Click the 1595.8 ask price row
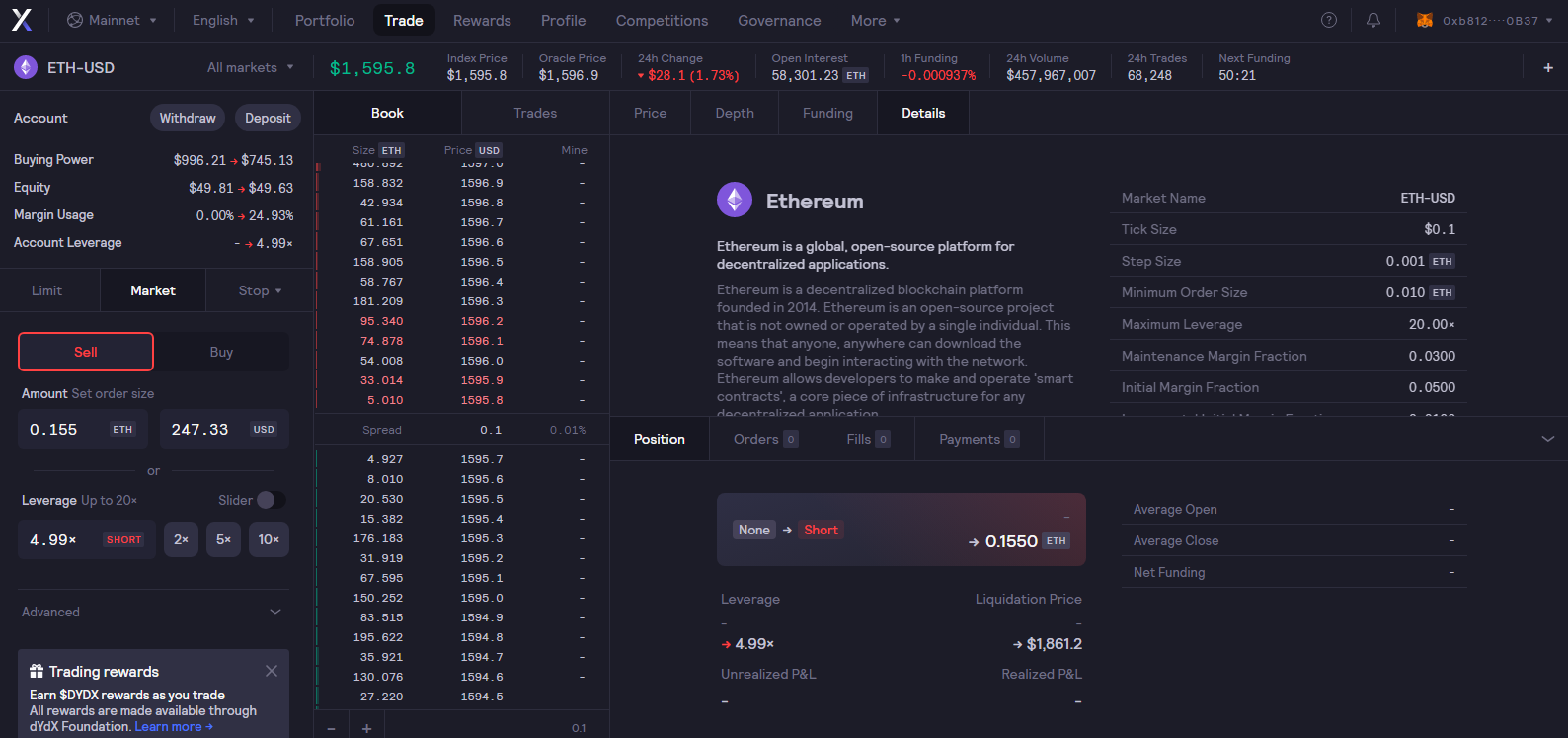This screenshot has width=1568, height=738. [462, 400]
